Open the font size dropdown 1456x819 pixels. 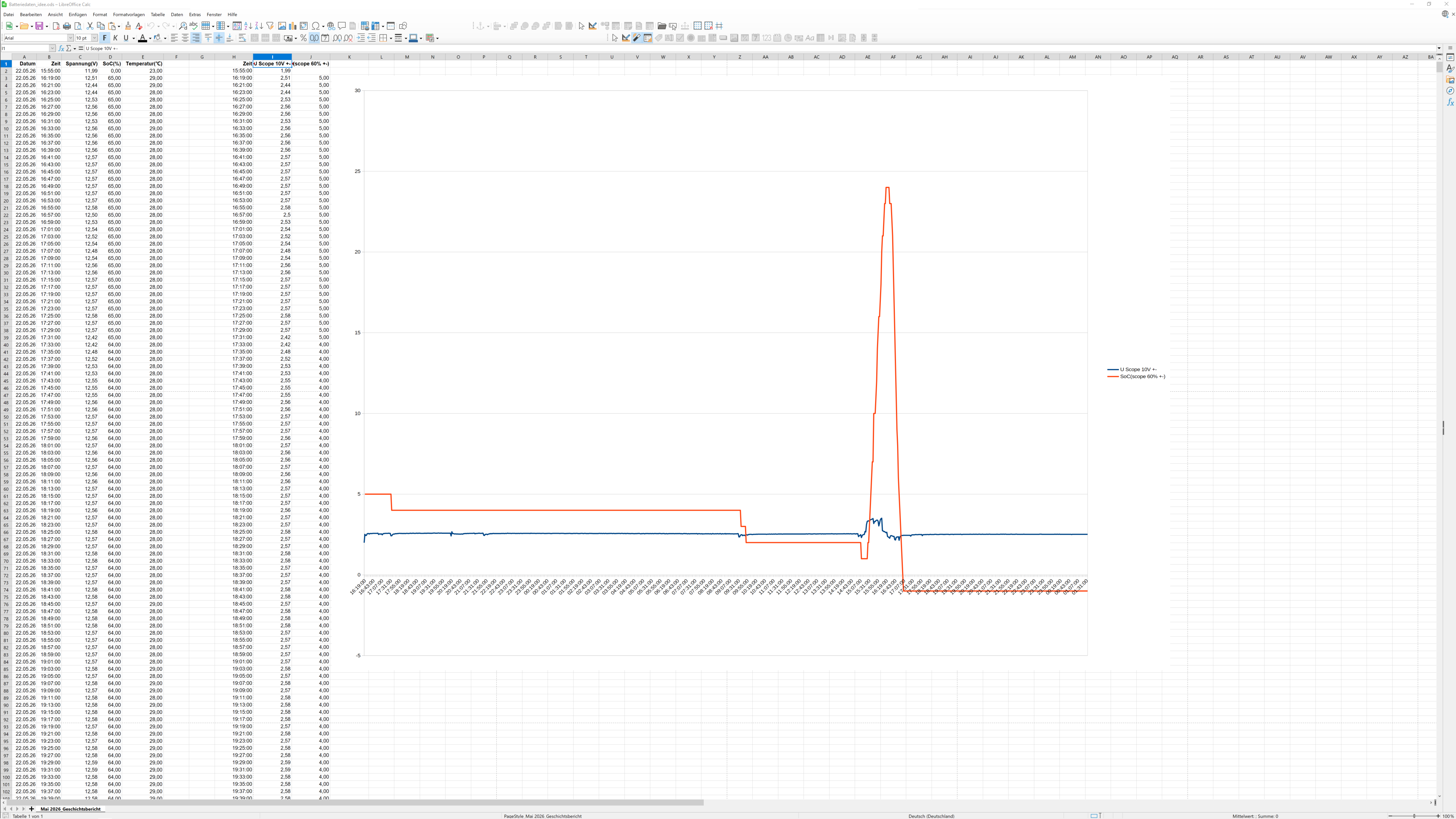coord(94,38)
